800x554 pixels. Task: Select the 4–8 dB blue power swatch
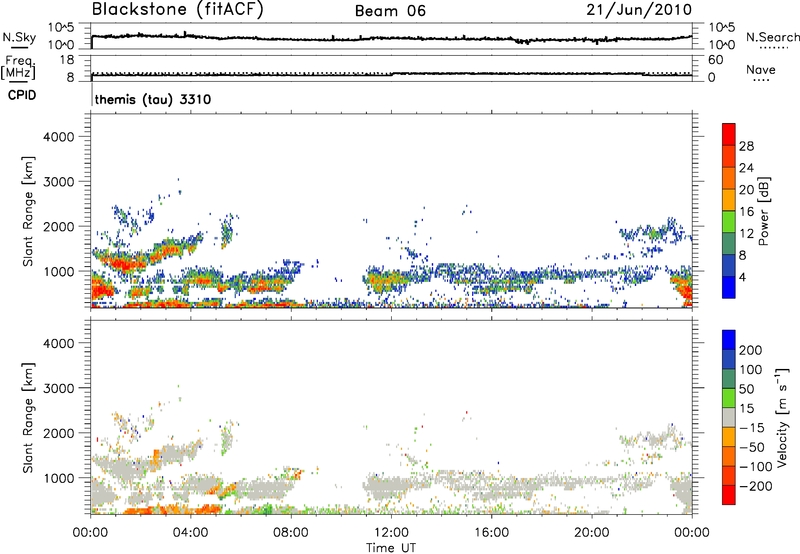click(729, 265)
